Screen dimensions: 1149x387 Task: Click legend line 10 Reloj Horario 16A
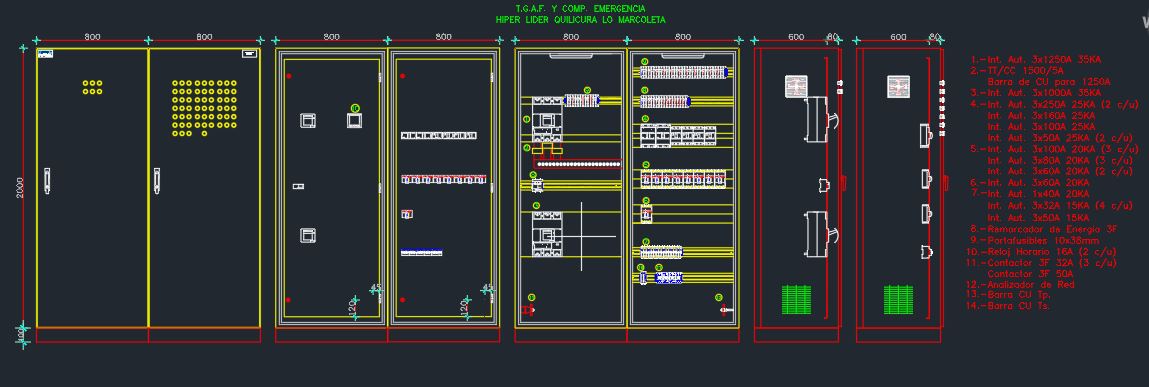click(1041, 251)
